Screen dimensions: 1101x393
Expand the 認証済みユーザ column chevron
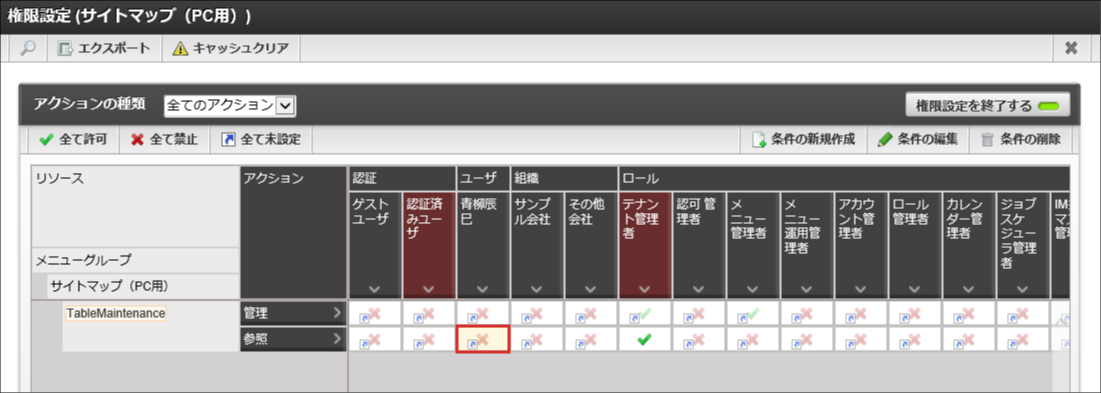[x=428, y=288]
